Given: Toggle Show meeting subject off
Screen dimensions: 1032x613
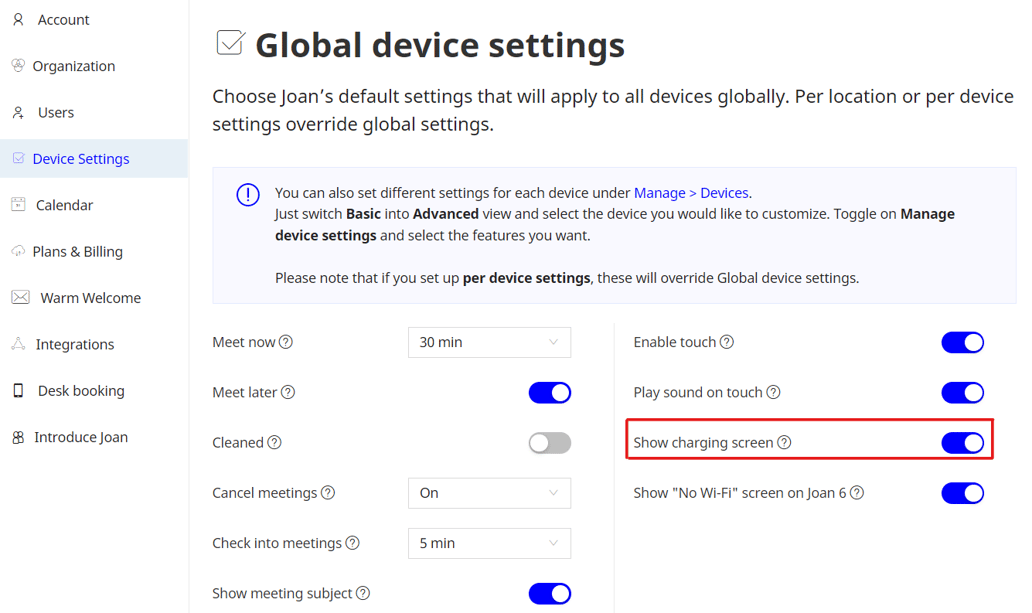Looking at the screenshot, I should coord(549,593).
